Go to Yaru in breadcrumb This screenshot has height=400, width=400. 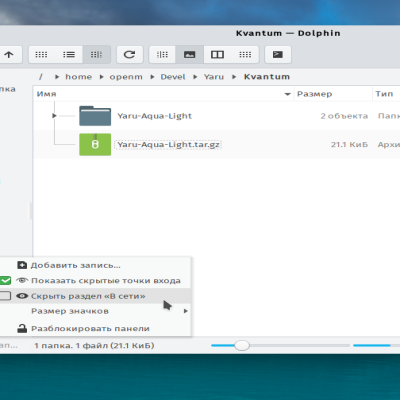coord(214,77)
